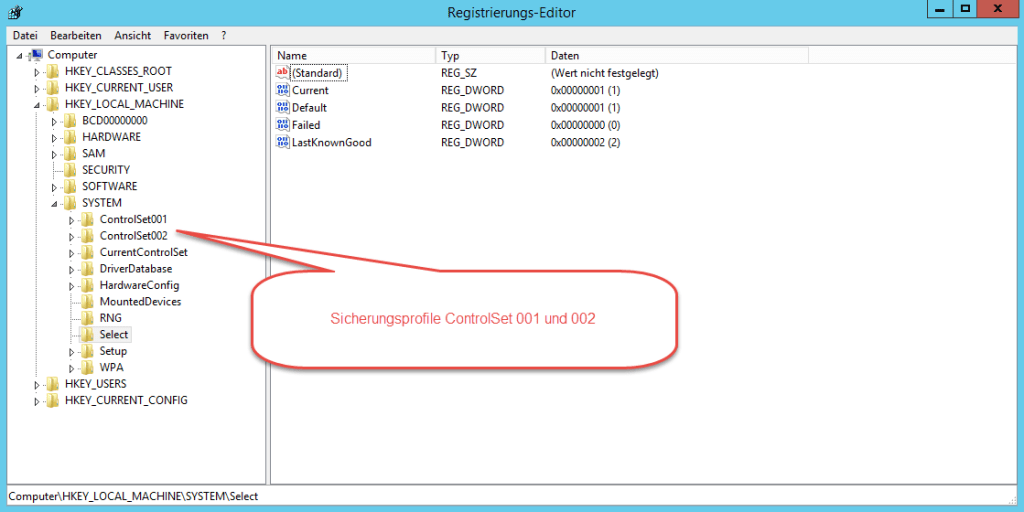Expand the ControlSet002 arrow
The height and width of the screenshot is (512, 1024).
coord(72,236)
